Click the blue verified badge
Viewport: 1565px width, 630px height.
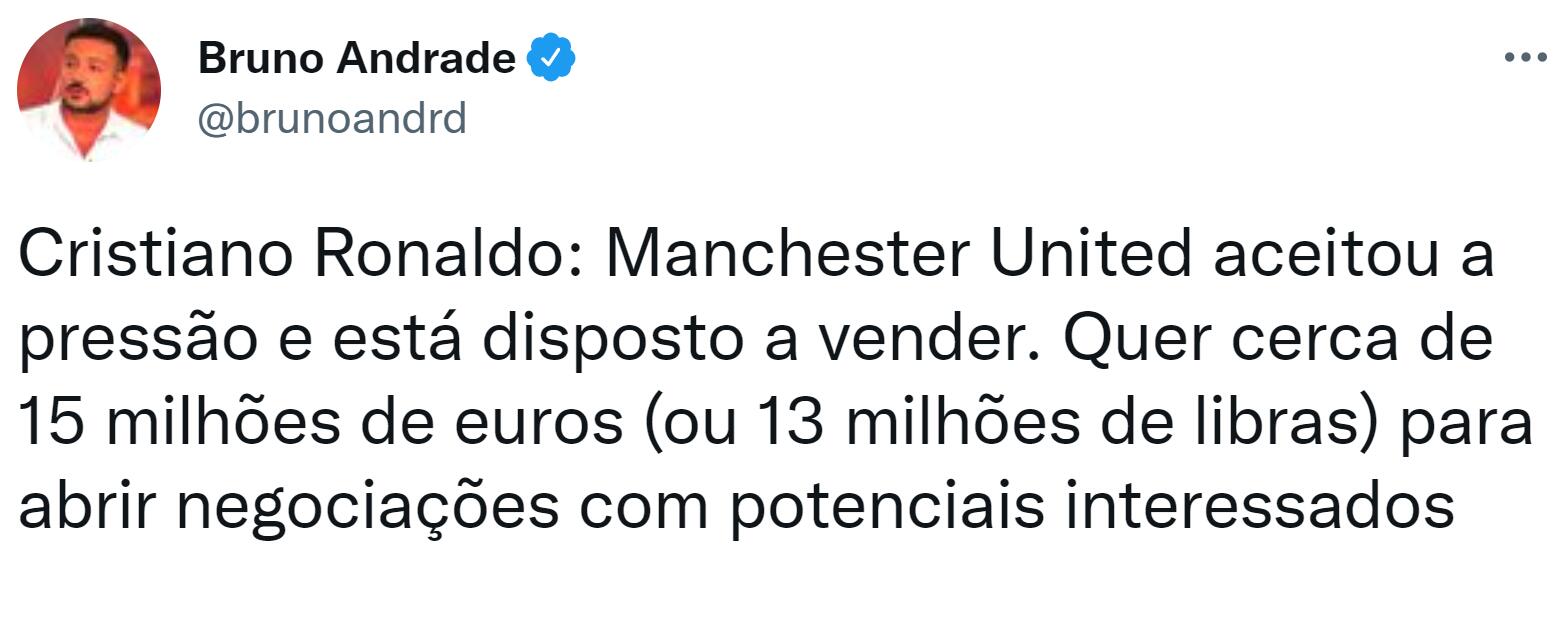(x=551, y=59)
